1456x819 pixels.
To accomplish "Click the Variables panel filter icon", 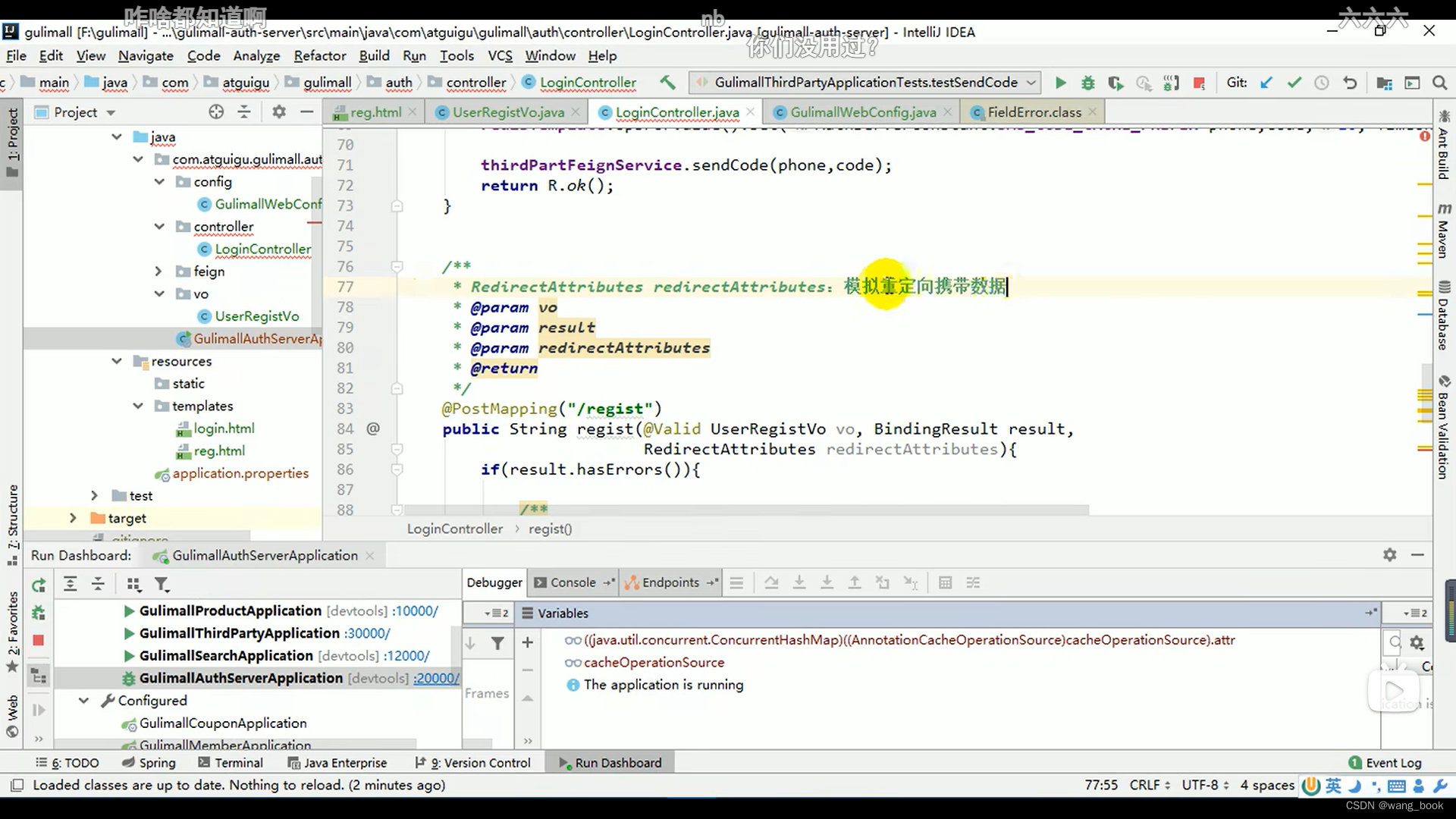I will pyautogui.click(x=498, y=642).
